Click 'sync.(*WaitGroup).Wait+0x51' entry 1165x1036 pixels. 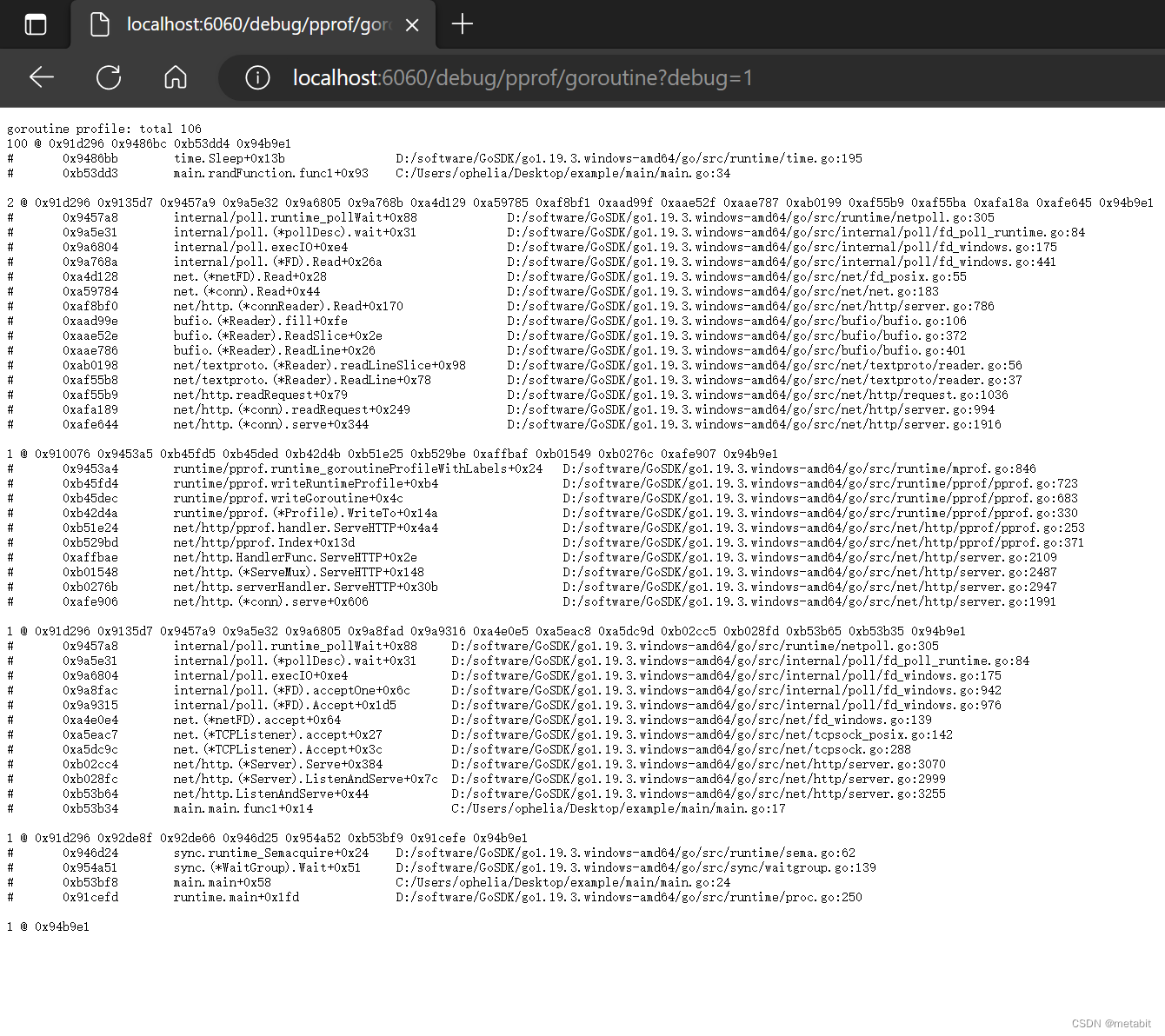(267, 867)
